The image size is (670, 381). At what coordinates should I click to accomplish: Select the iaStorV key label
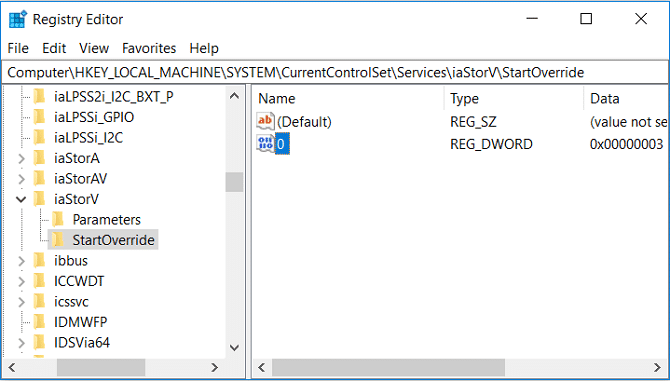76,199
